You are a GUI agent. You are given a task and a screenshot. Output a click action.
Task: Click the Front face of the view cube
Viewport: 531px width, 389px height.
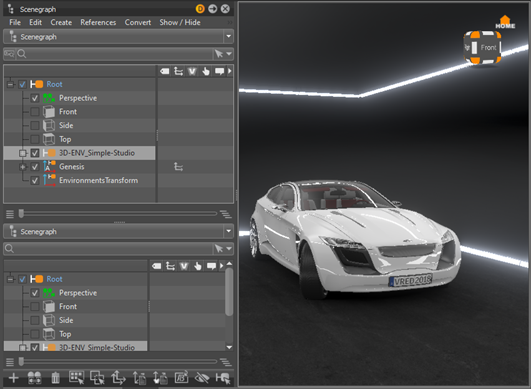pyautogui.click(x=488, y=48)
